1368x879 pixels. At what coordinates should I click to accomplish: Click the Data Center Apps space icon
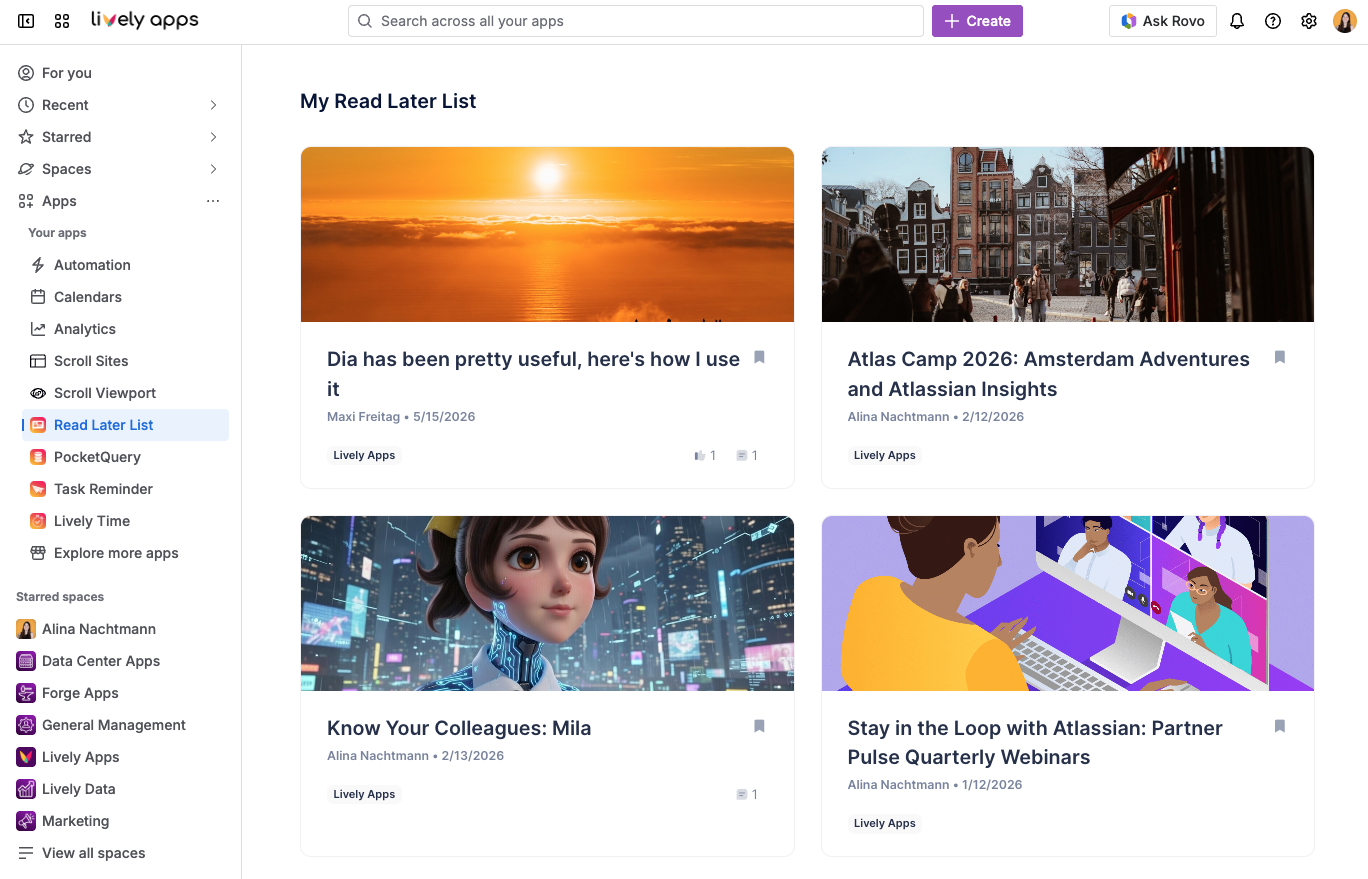pos(26,661)
